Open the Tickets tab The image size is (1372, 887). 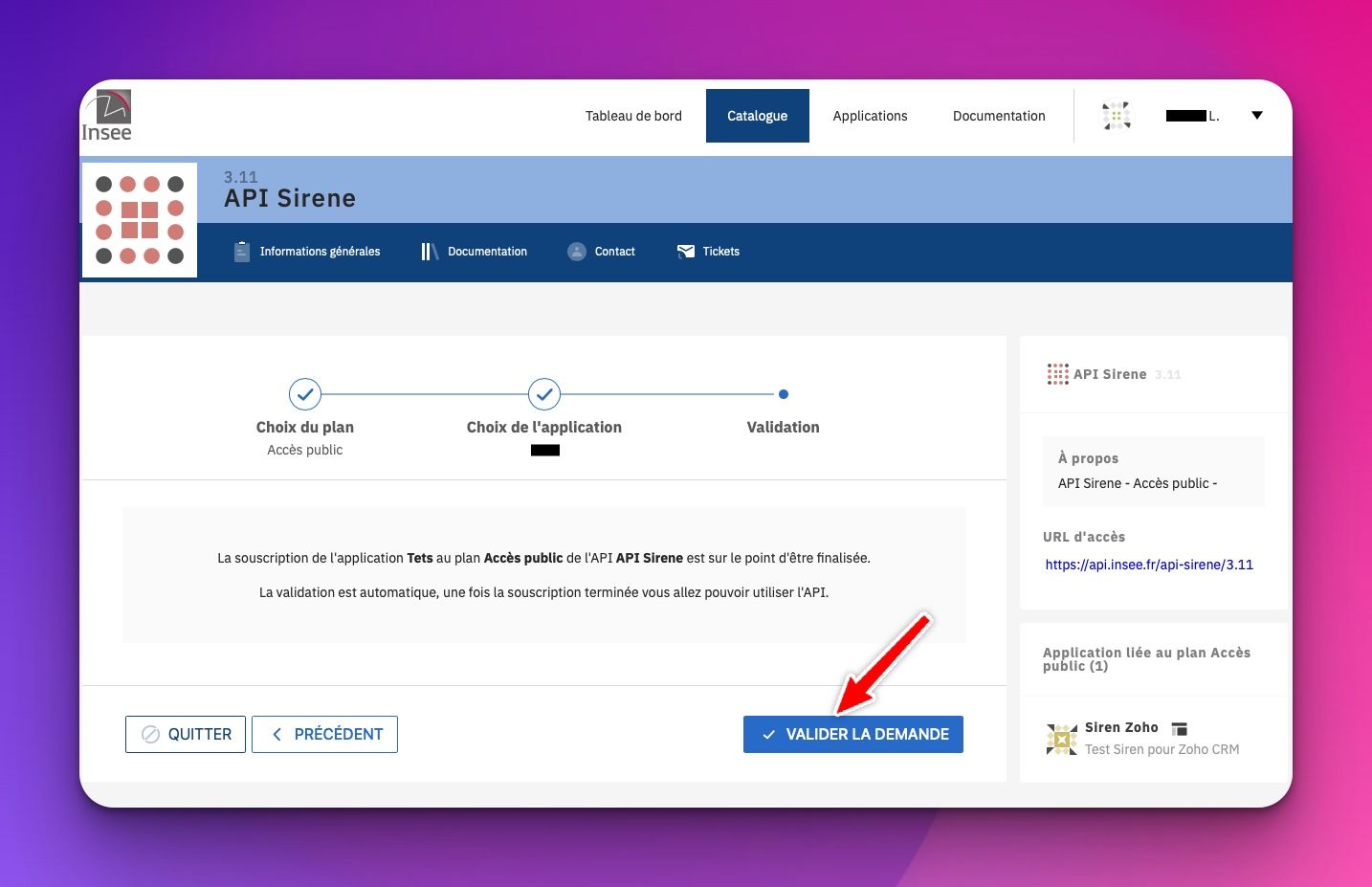721,252
